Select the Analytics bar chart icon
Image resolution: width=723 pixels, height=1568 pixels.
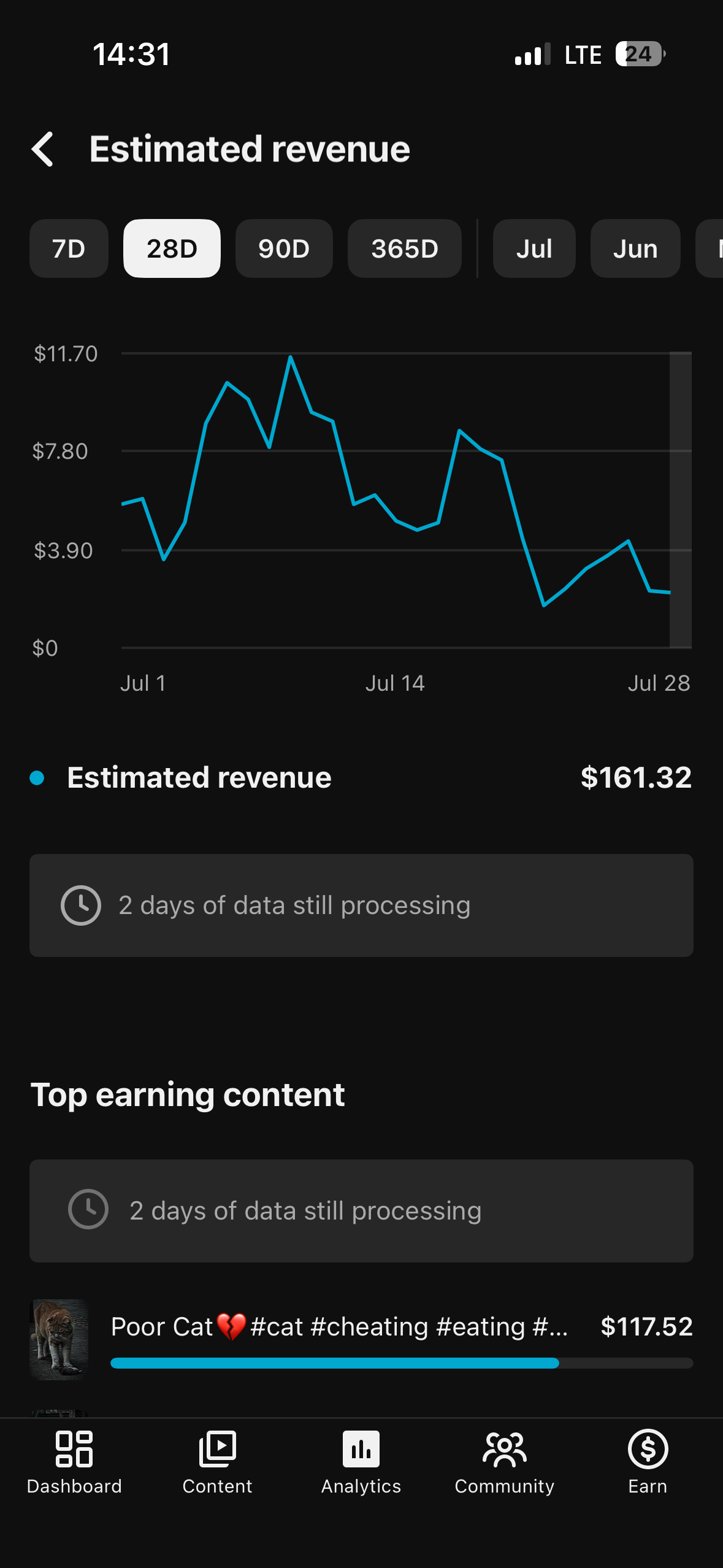click(361, 1449)
